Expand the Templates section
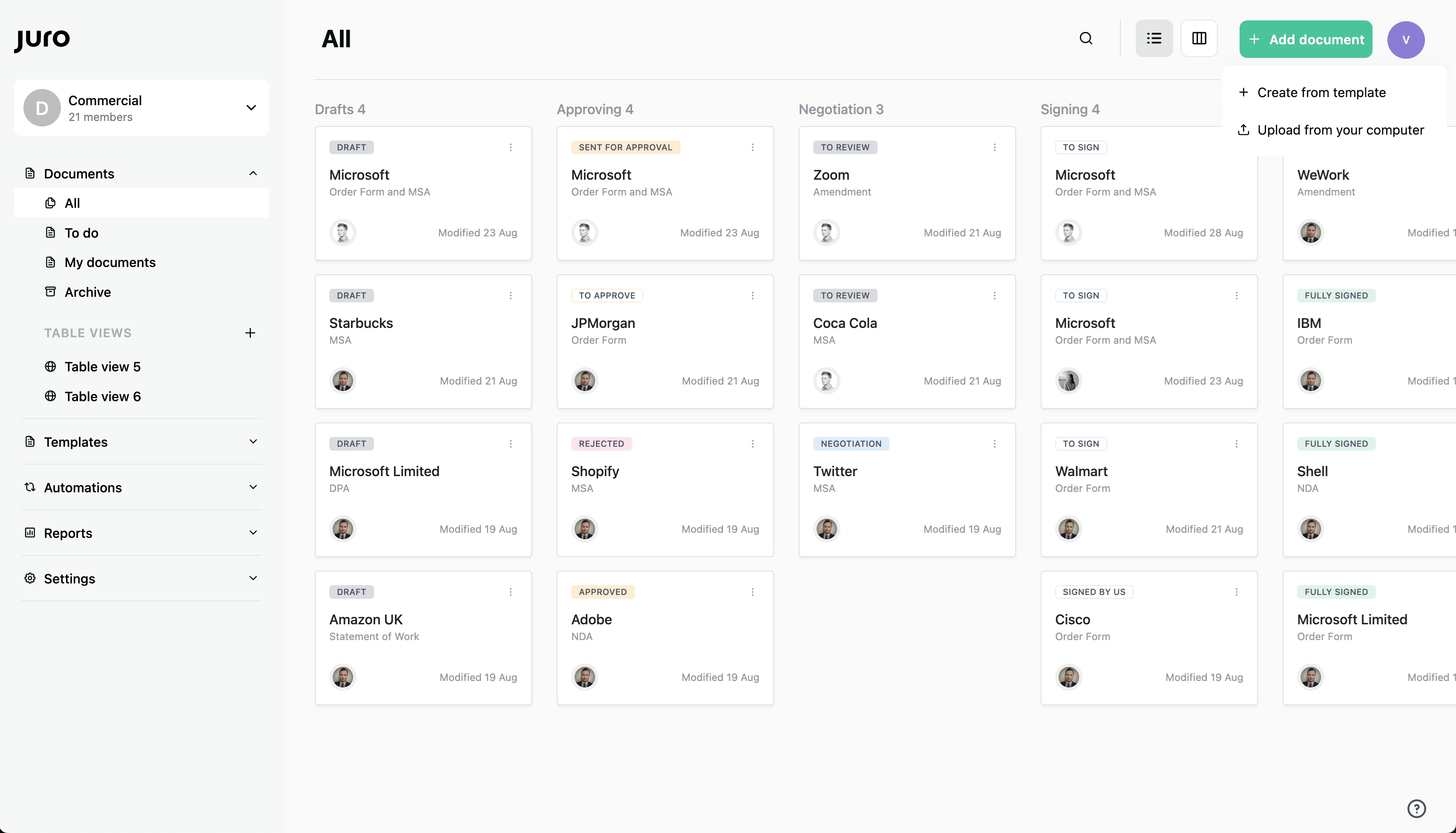Viewport: 1456px width, 833px height. pos(253,442)
